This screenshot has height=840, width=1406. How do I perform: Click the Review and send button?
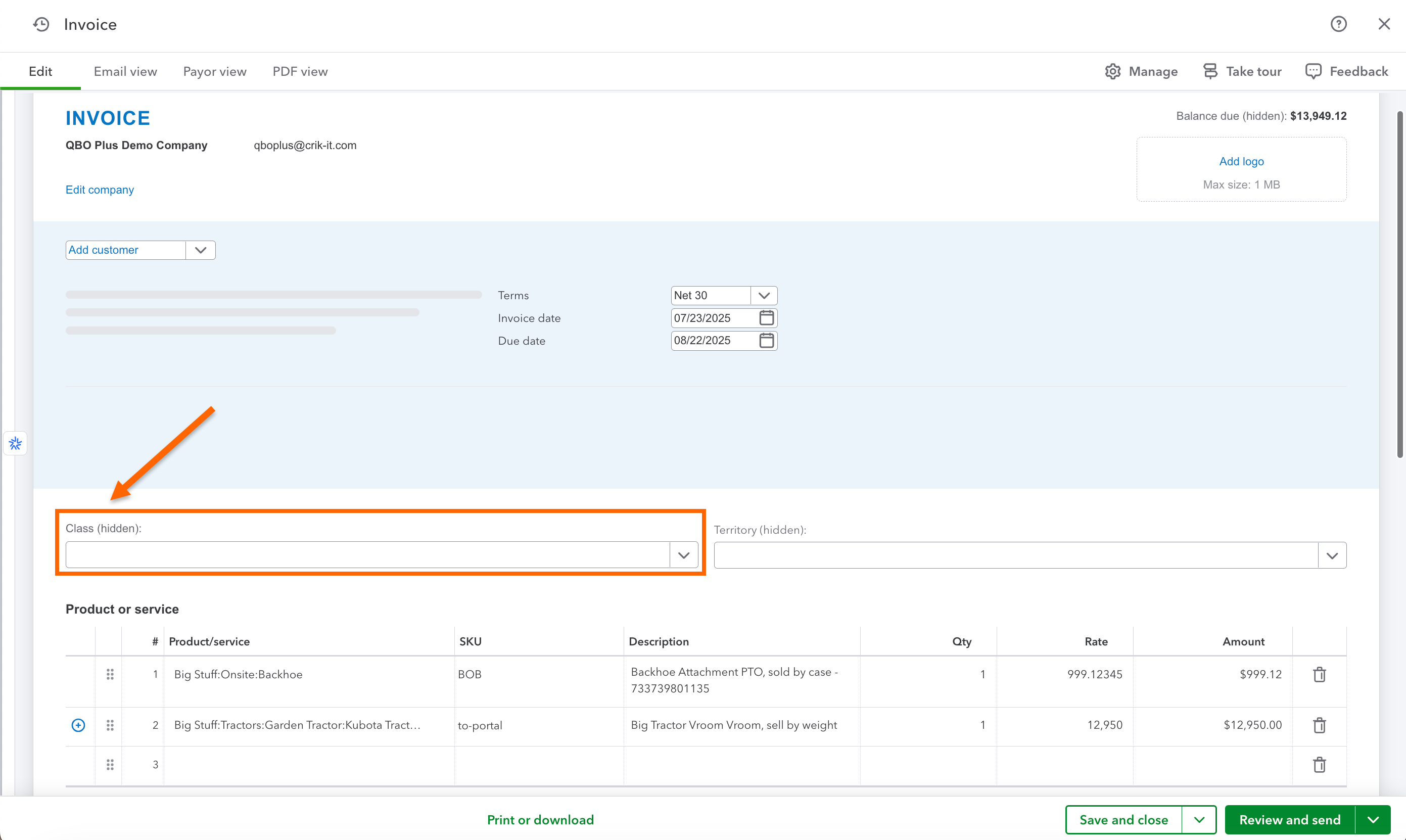[1289, 820]
